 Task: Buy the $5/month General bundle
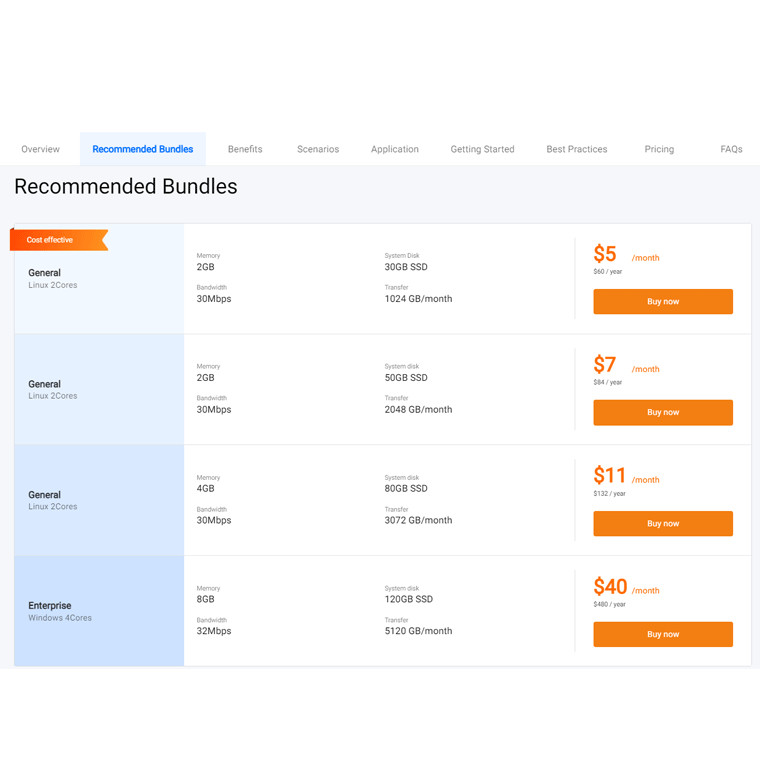pos(662,301)
